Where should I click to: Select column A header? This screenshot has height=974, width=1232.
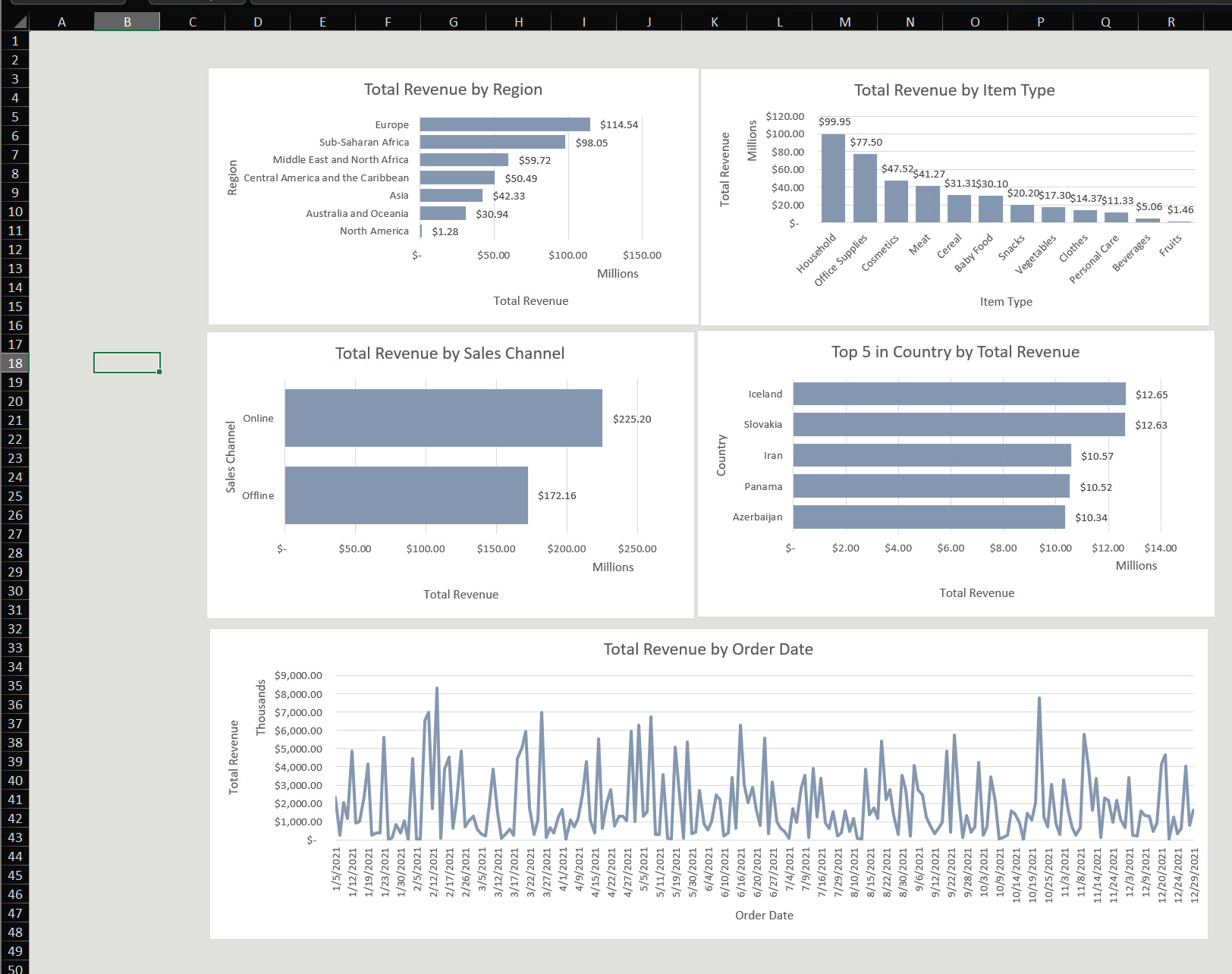pyautogui.click(x=61, y=22)
